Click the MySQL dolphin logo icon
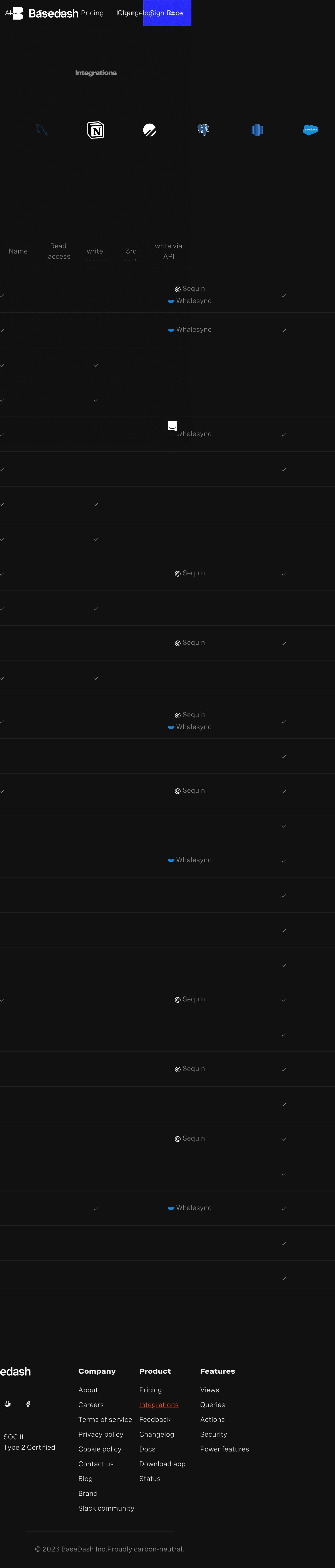This screenshot has width=335, height=1568. click(41, 130)
